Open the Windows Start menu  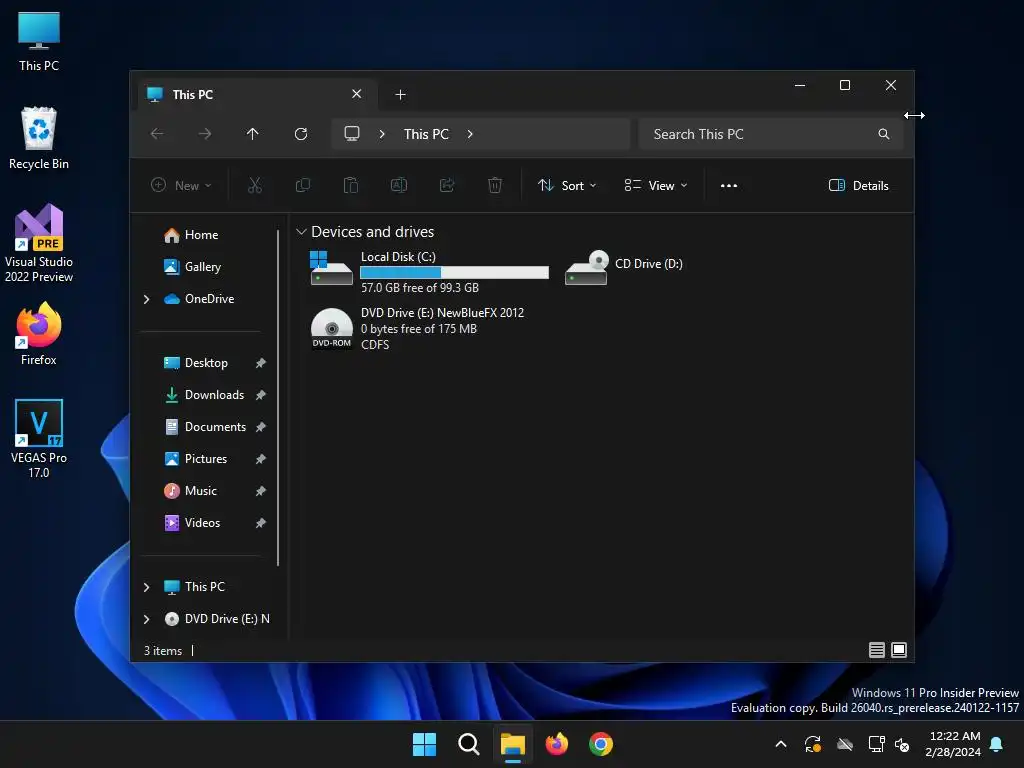click(x=424, y=744)
